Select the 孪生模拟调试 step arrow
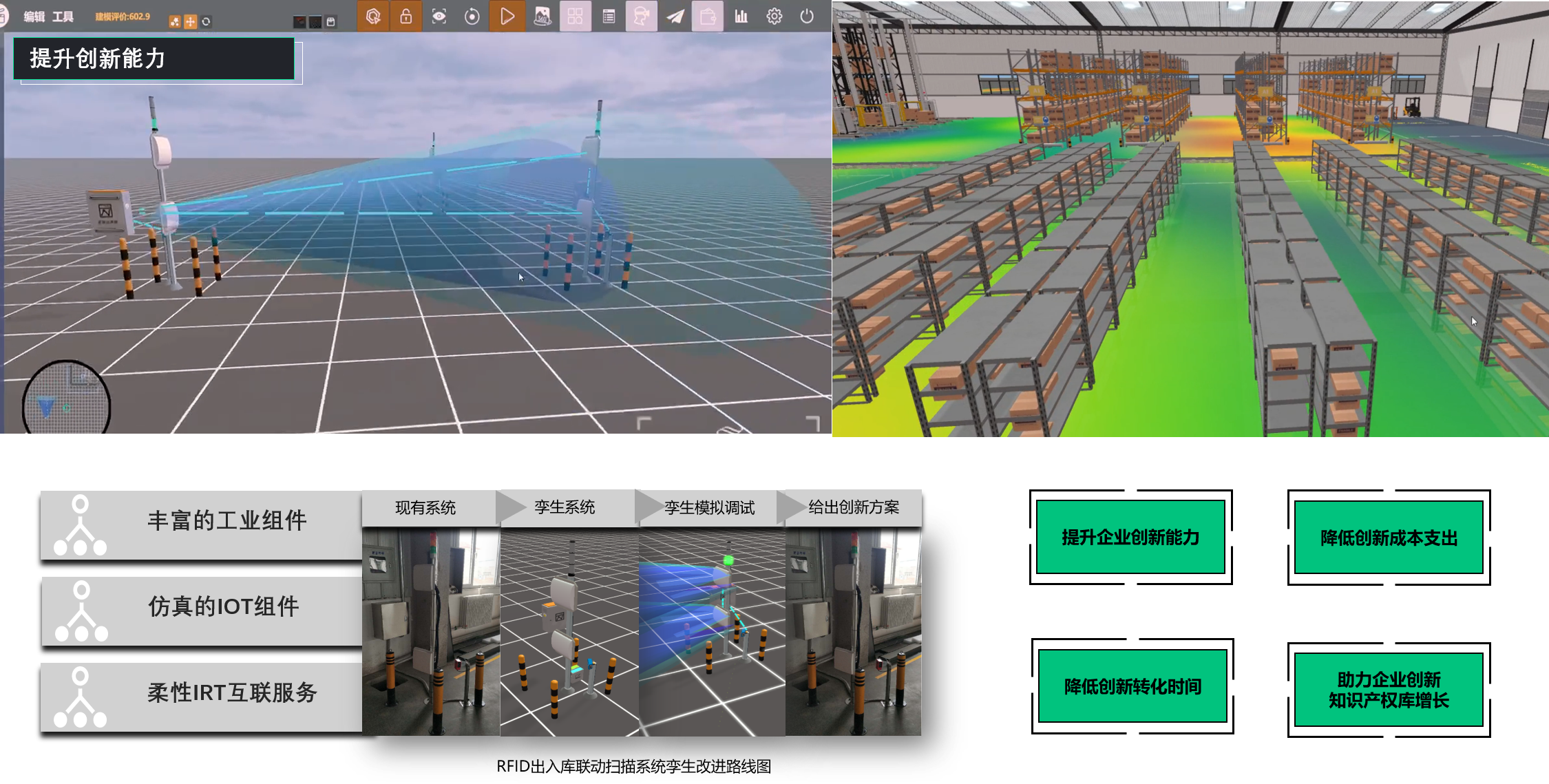This screenshot has height=784, width=1549. (x=709, y=508)
